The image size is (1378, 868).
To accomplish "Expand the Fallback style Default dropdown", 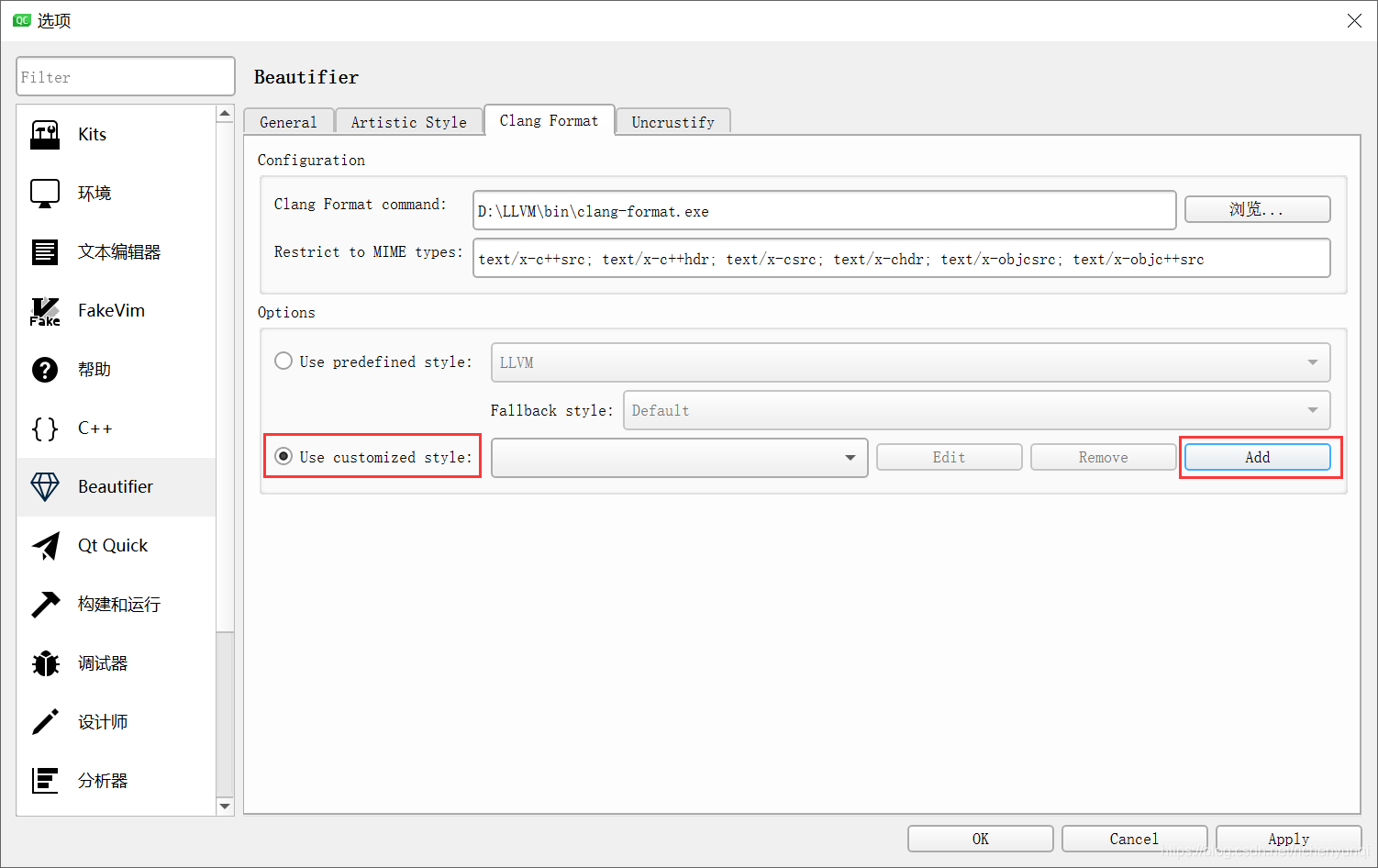I will (977, 410).
